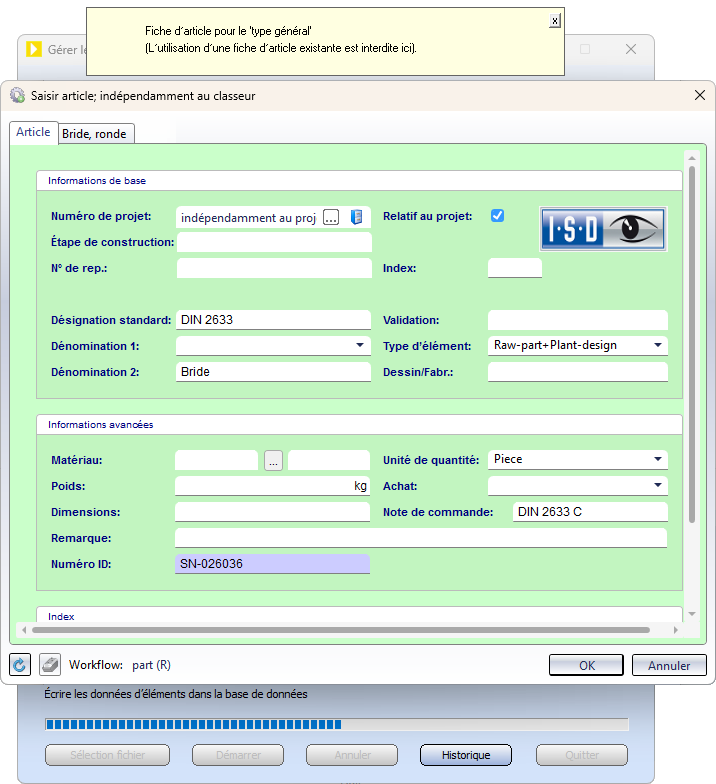Viewport: 716px width, 784px height.
Task: Click the Note de commande field
Action: tap(590, 512)
